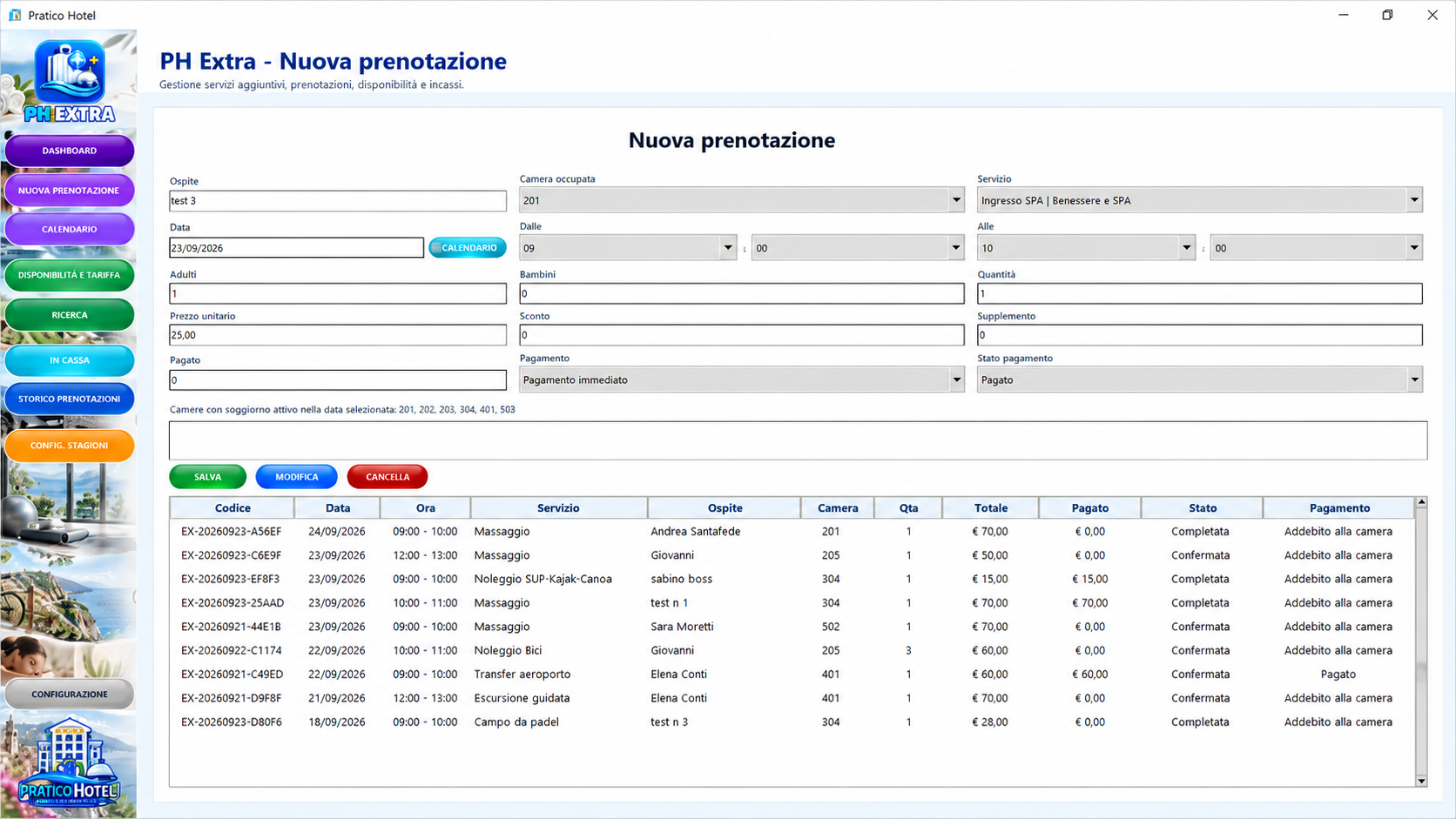Image resolution: width=1456 pixels, height=819 pixels.
Task: Open the Dalle hour dropdown
Action: click(x=728, y=248)
